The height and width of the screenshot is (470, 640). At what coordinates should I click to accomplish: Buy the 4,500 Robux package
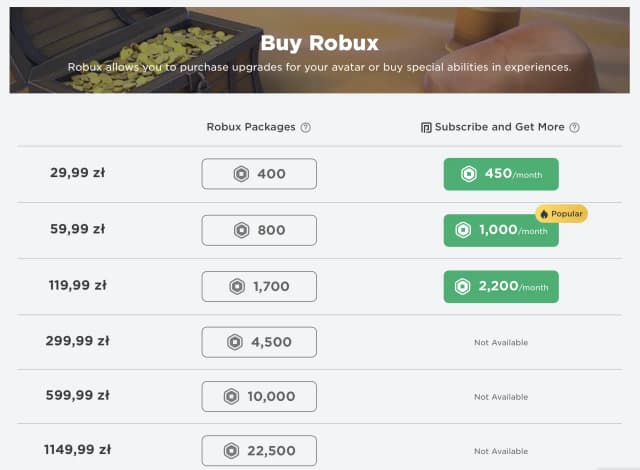(259, 342)
